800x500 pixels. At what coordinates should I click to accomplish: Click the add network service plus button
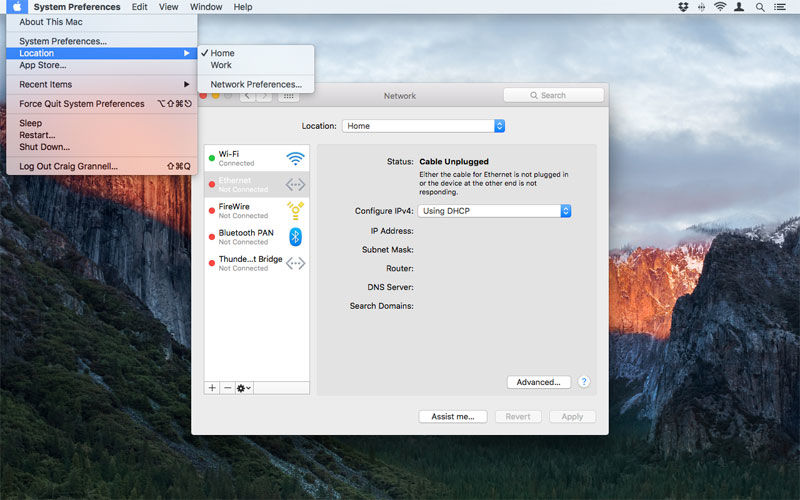[212, 388]
